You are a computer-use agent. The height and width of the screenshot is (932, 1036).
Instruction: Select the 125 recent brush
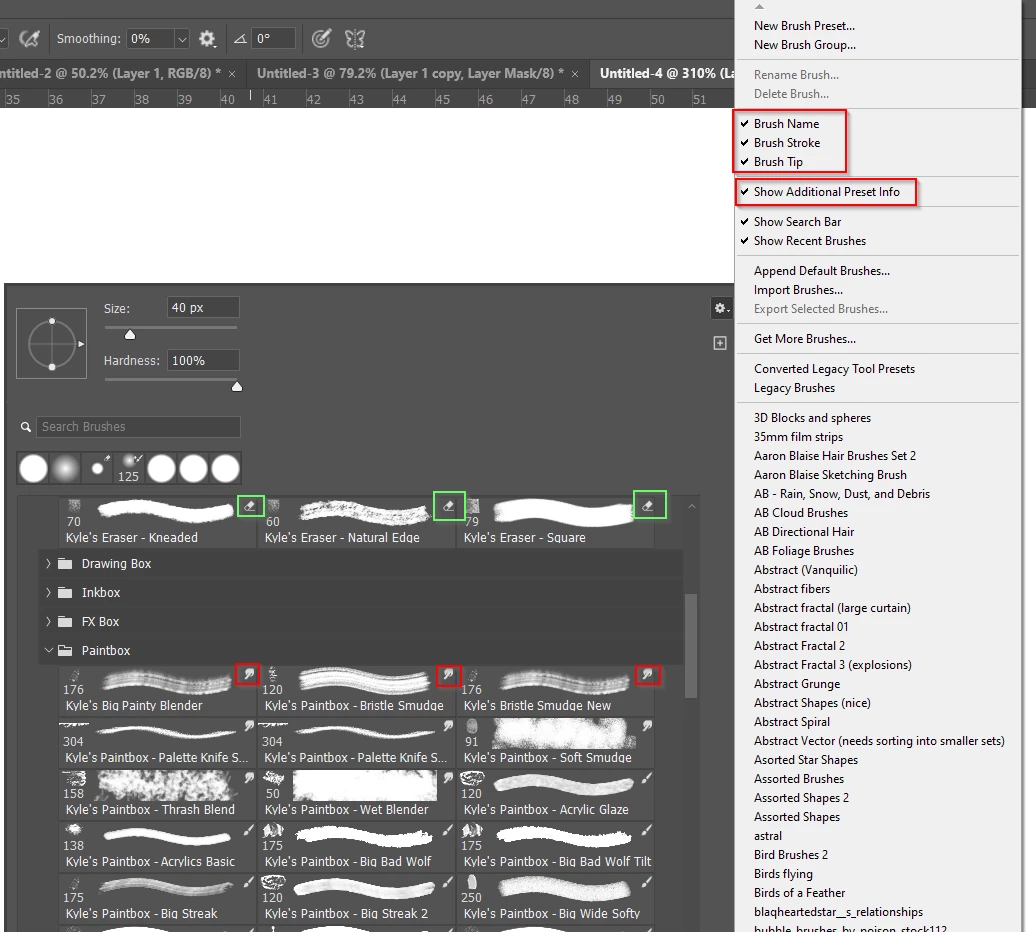129,468
